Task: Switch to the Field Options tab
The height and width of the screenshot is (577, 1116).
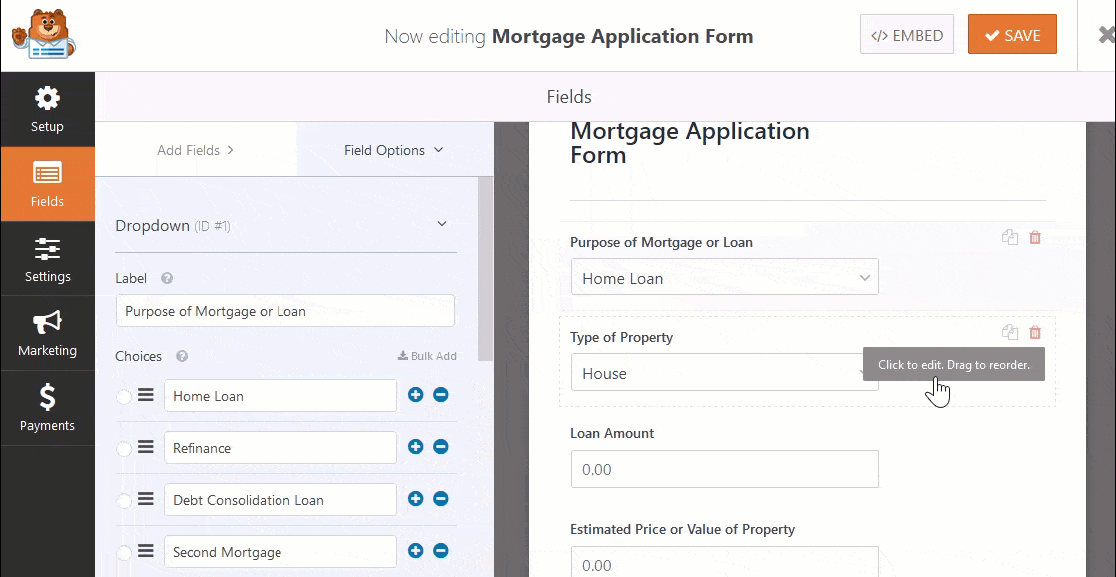Action: coord(393,150)
